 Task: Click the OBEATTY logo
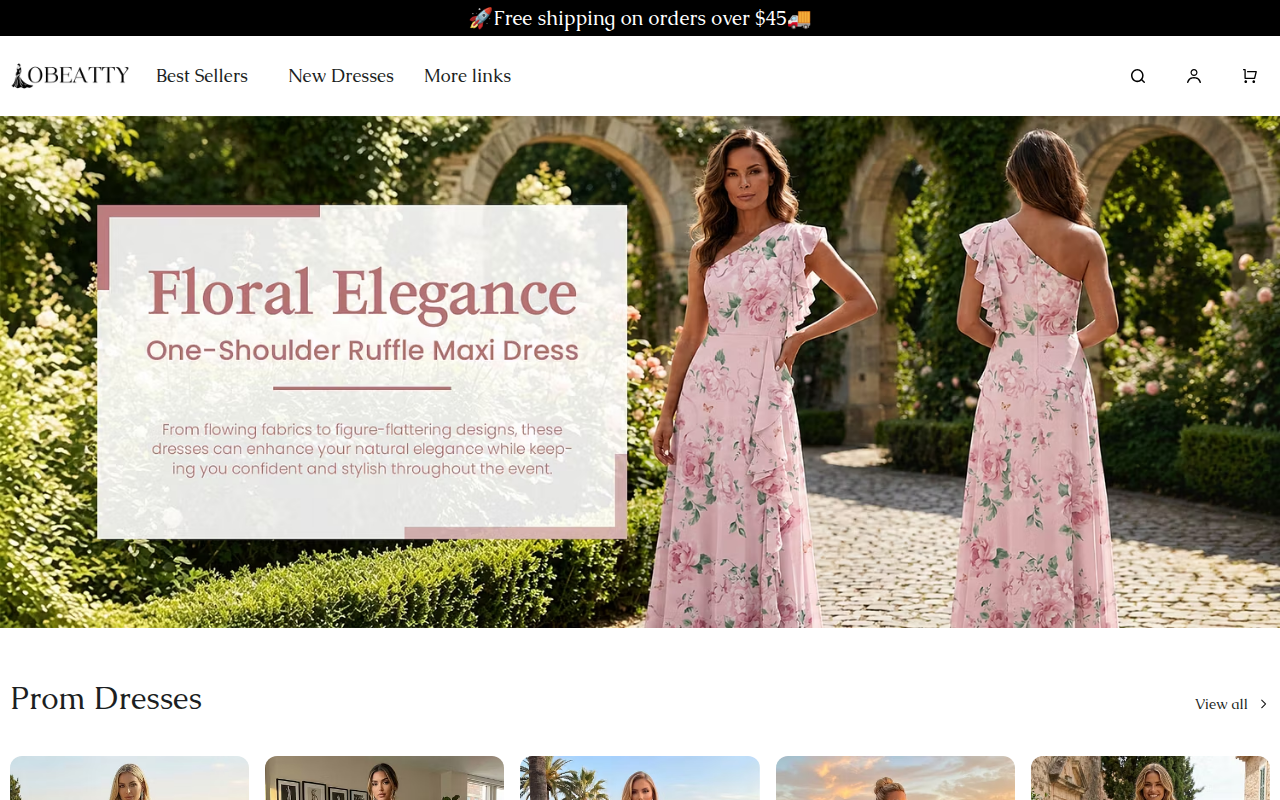[x=70, y=76]
